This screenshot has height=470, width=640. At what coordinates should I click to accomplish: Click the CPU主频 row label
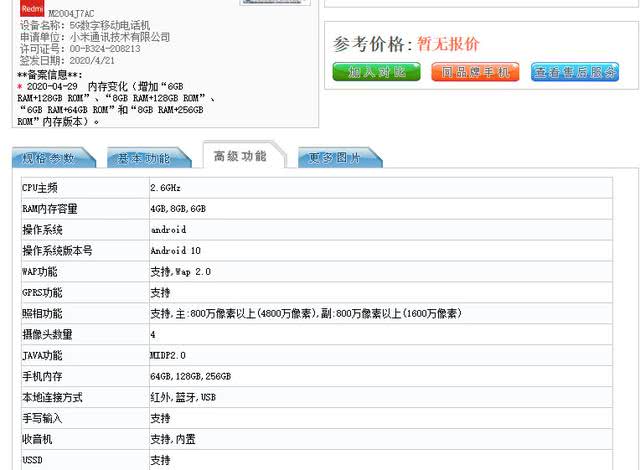pyautogui.click(x=40, y=188)
